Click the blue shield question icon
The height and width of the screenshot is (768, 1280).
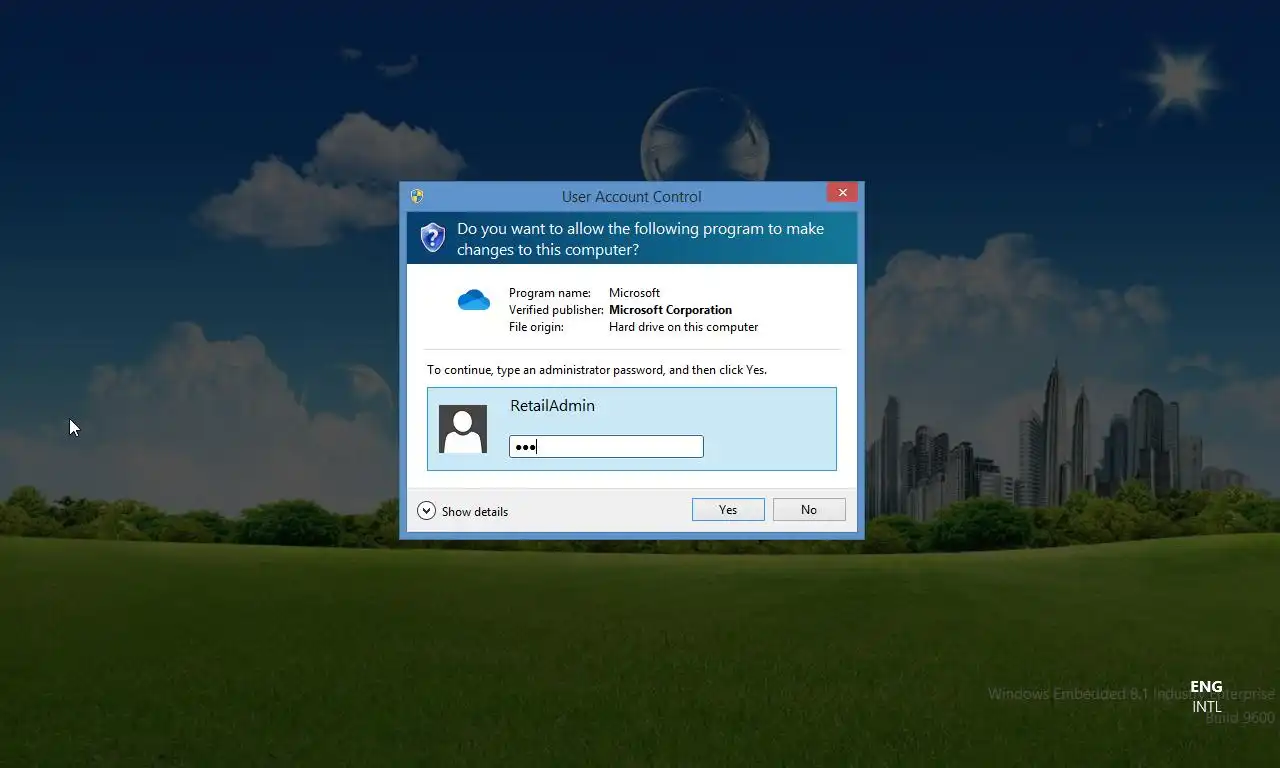pyautogui.click(x=432, y=237)
